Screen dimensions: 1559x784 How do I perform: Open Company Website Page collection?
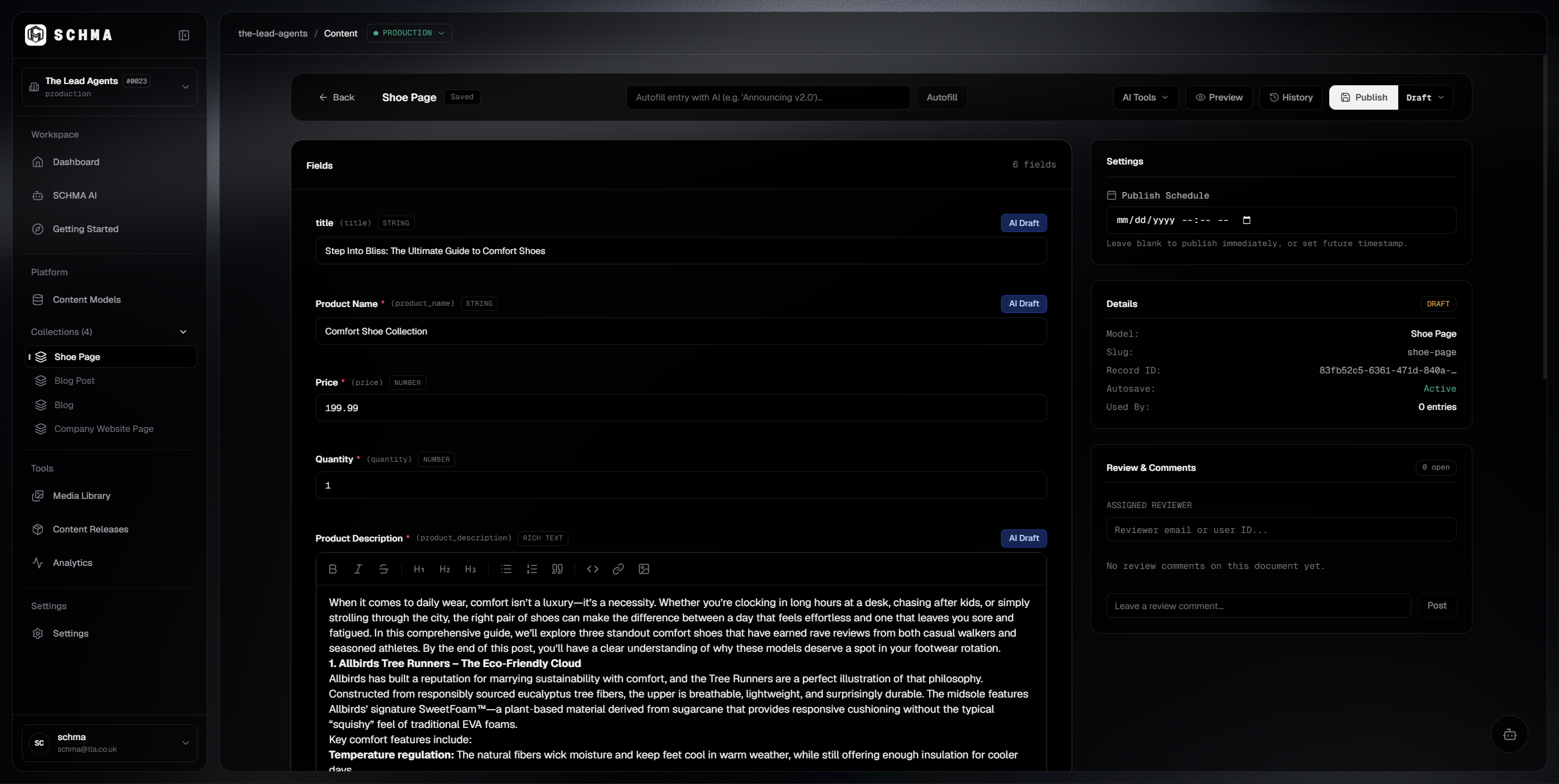[110, 429]
